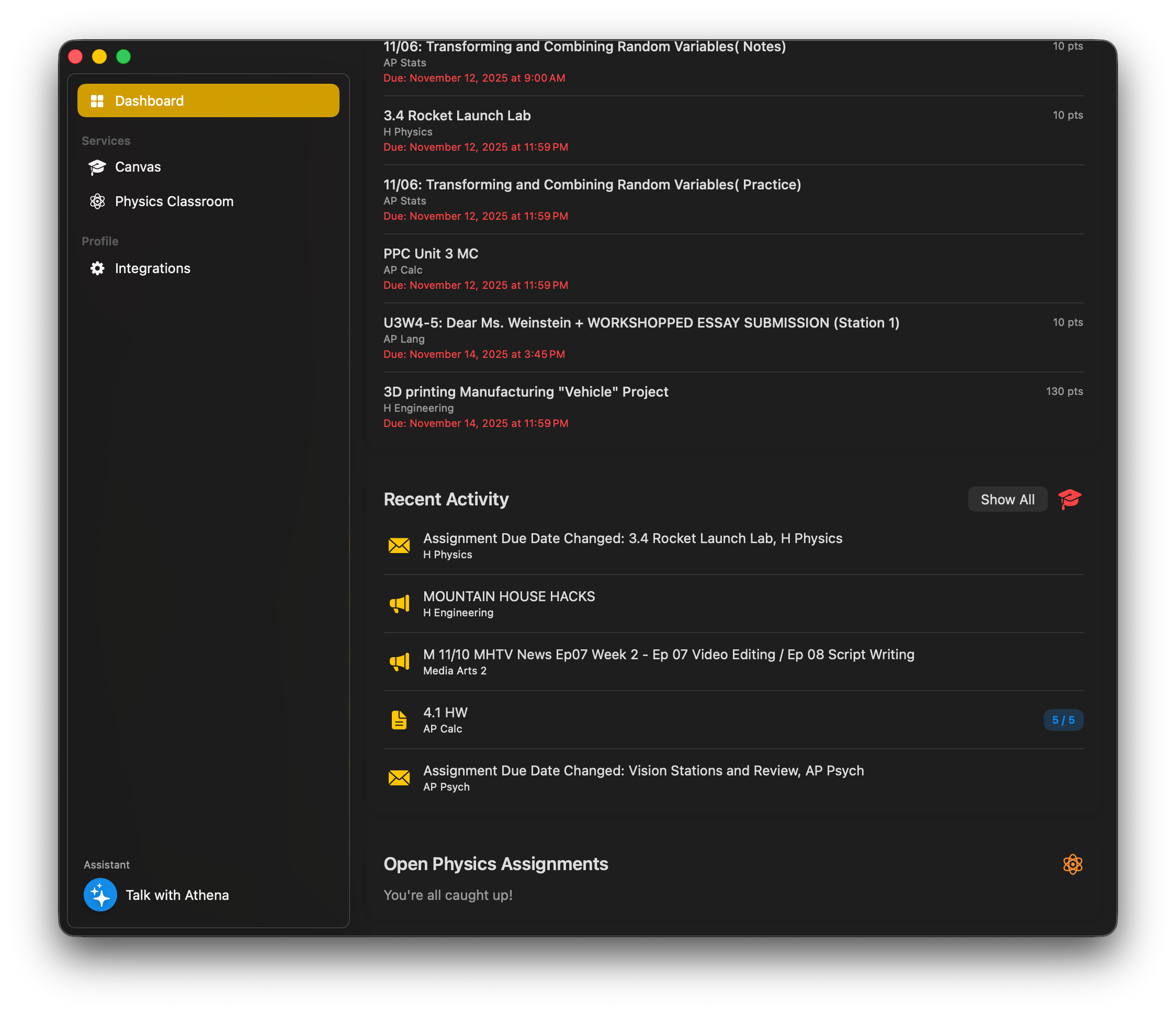Open Physics Classroom from the sidebar
The height and width of the screenshot is (1014, 1176).
[174, 201]
